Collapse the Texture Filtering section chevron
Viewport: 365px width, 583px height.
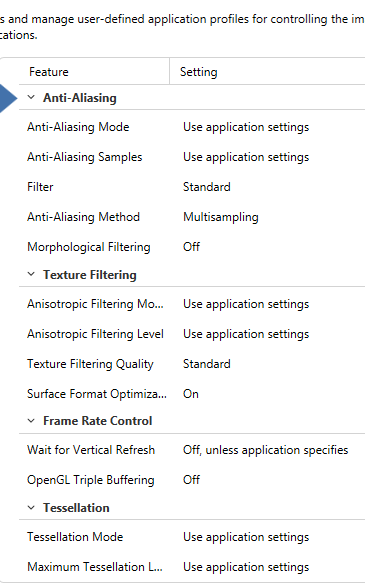click(31, 274)
